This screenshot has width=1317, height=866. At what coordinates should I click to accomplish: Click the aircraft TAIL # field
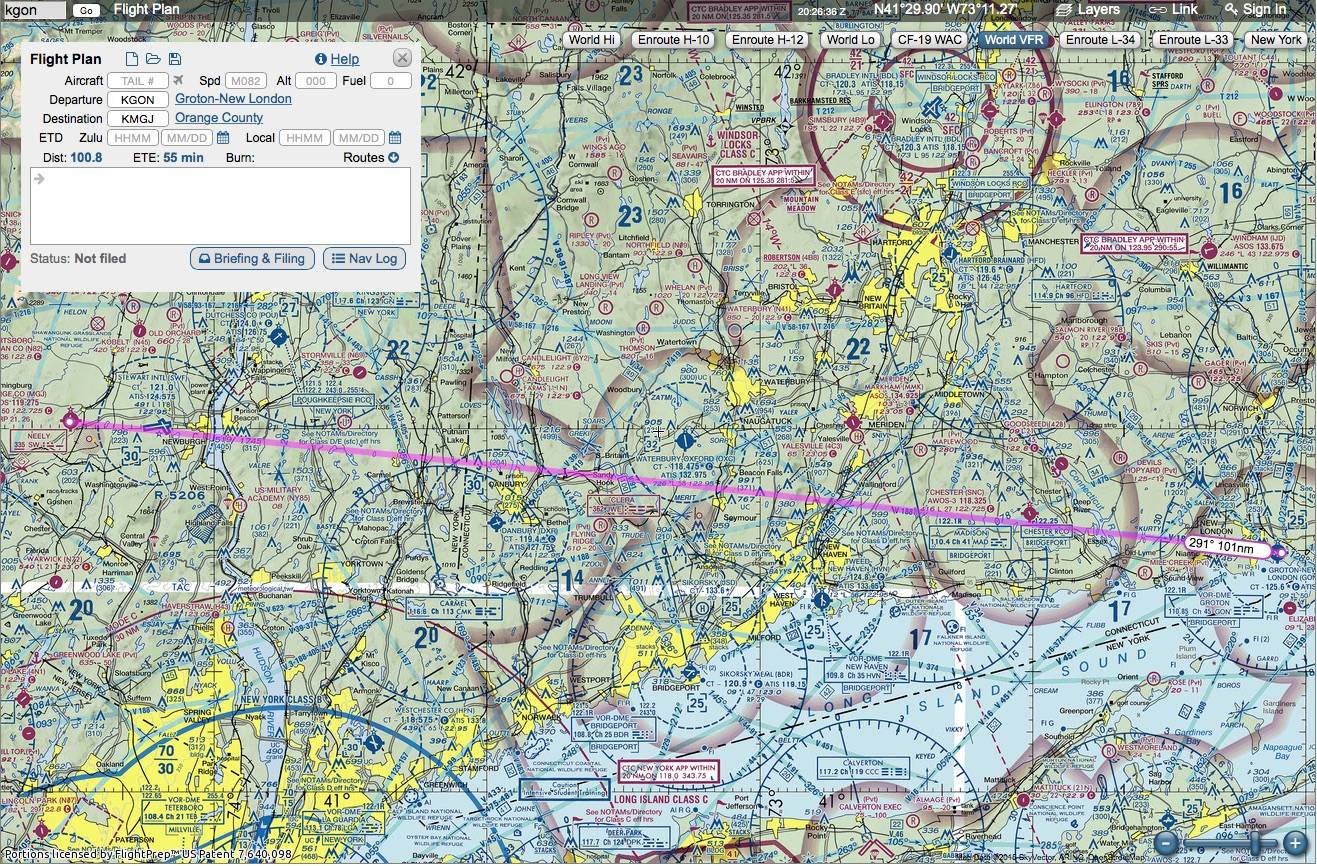tap(138, 81)
